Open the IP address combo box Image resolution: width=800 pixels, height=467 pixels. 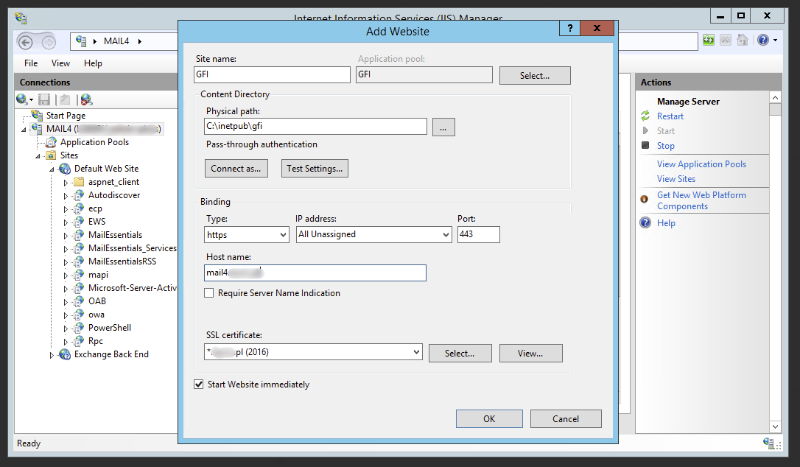tap(445, 235)
